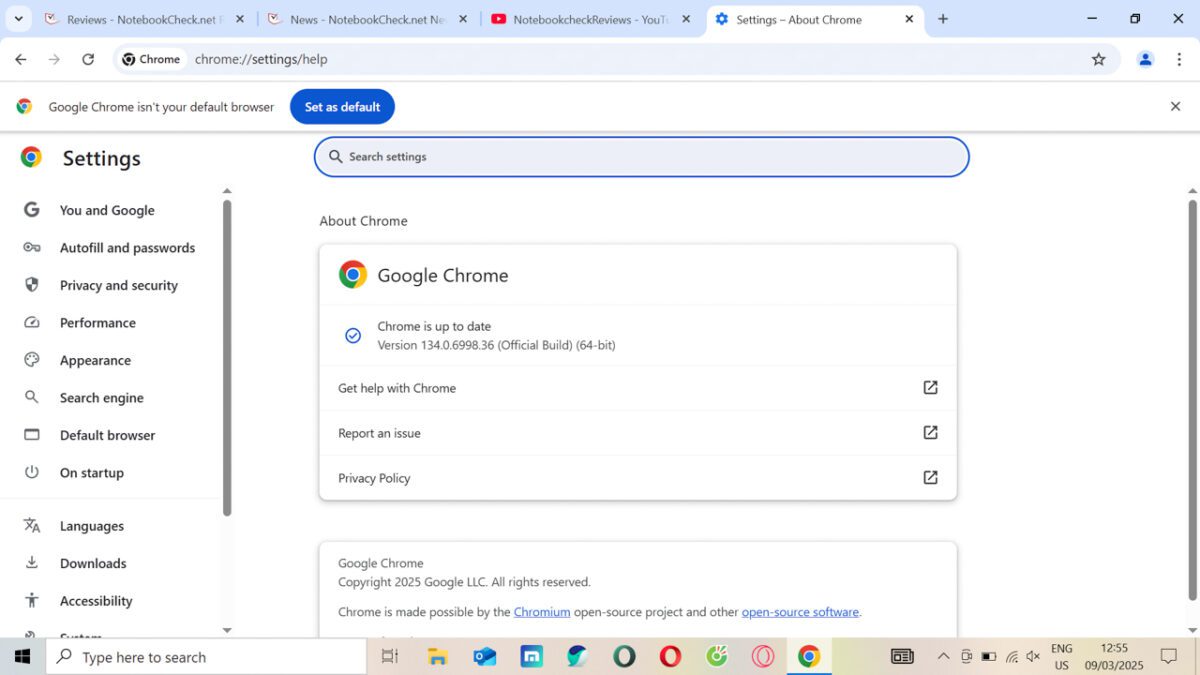Click the Chrome icon in the taskbar
1200x675 pixels.
pos(809,657)
